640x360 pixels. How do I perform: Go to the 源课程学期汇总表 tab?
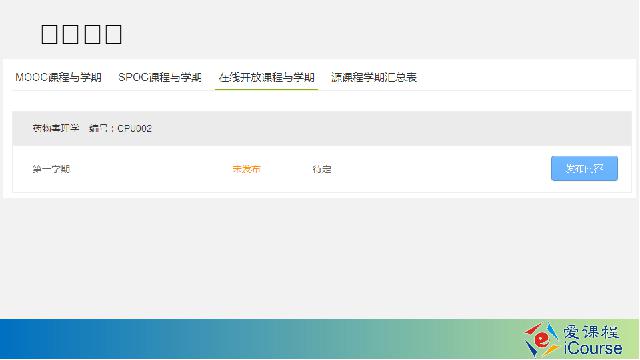click(x=373, y=77)
